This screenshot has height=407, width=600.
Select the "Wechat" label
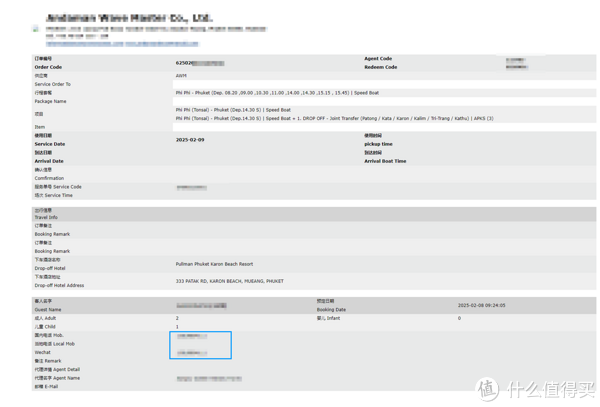pos(42,352)
